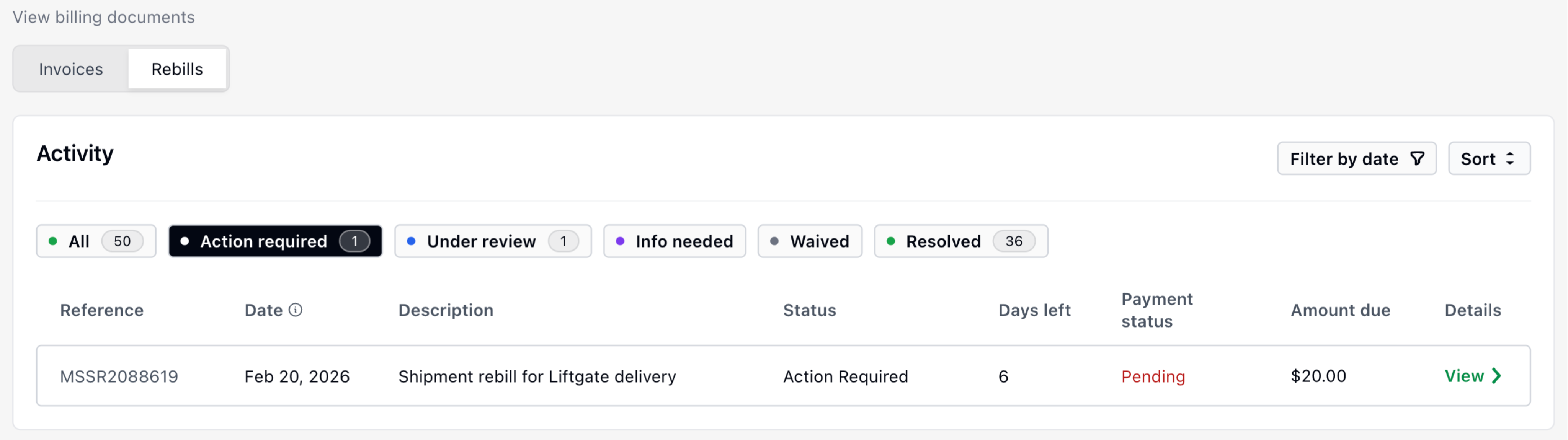The image size is (1568, 440).
Task: Click the MSSR2088619 reference number
Action: pyautogui.click(x=119, y=376)
